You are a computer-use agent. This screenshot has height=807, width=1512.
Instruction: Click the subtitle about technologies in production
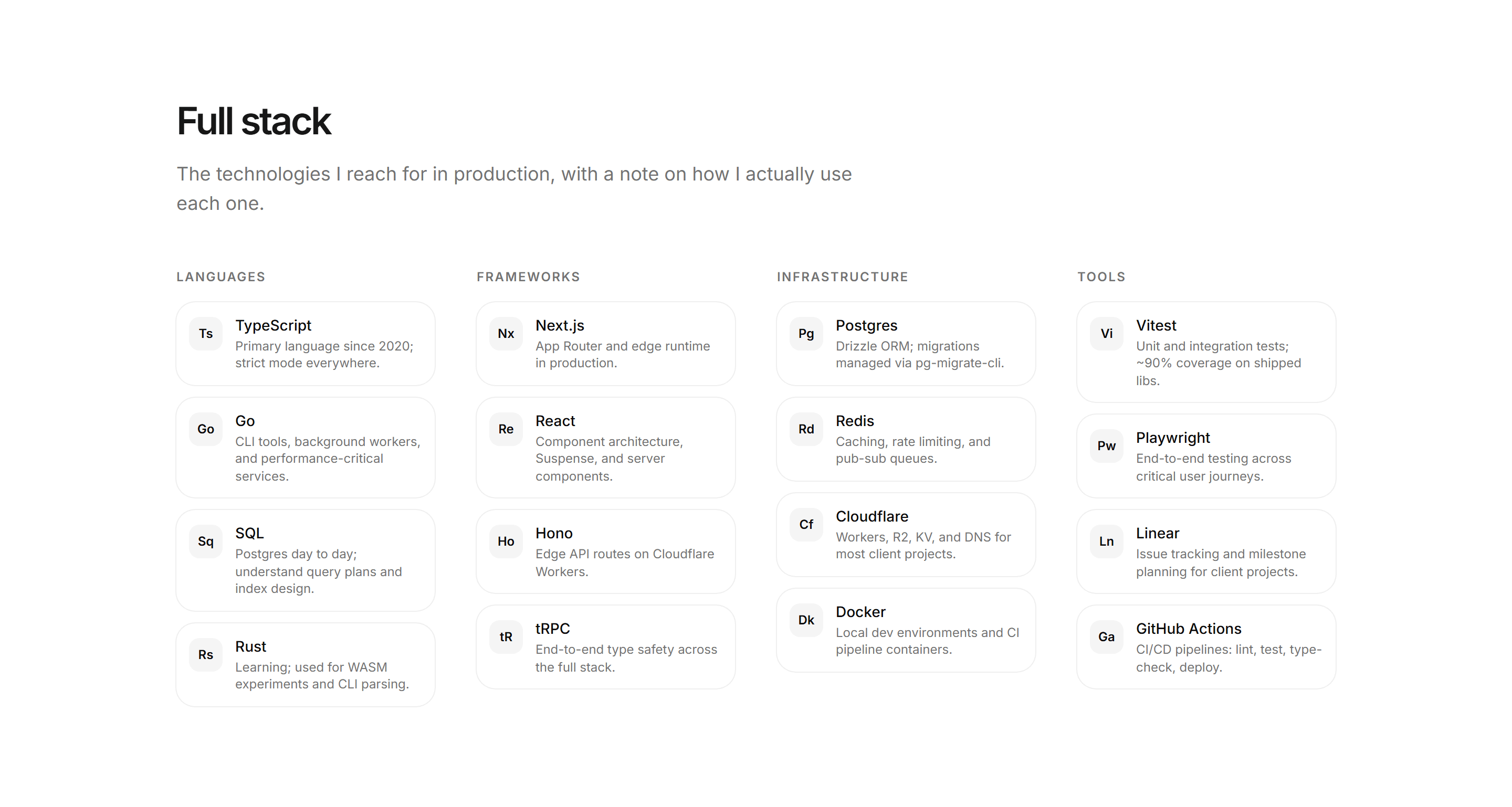pyautogui.click(x=514, y=189)
